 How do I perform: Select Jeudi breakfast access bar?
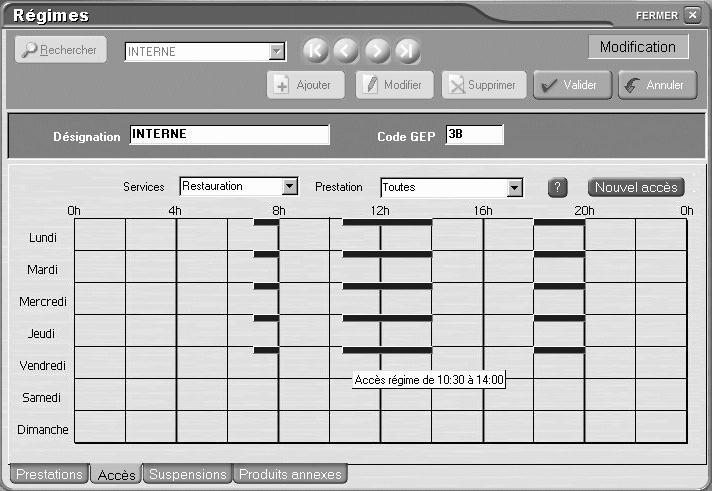pos(266,318)
